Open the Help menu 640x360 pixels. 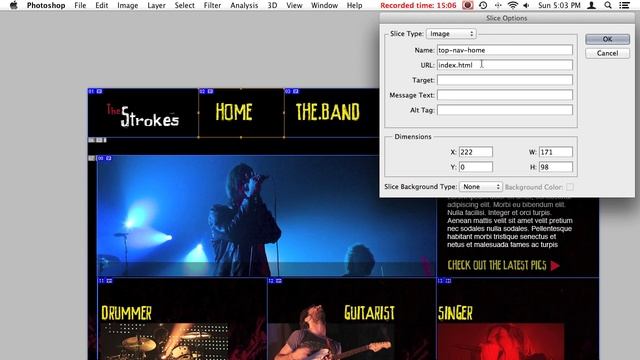(x=354, y=5)
